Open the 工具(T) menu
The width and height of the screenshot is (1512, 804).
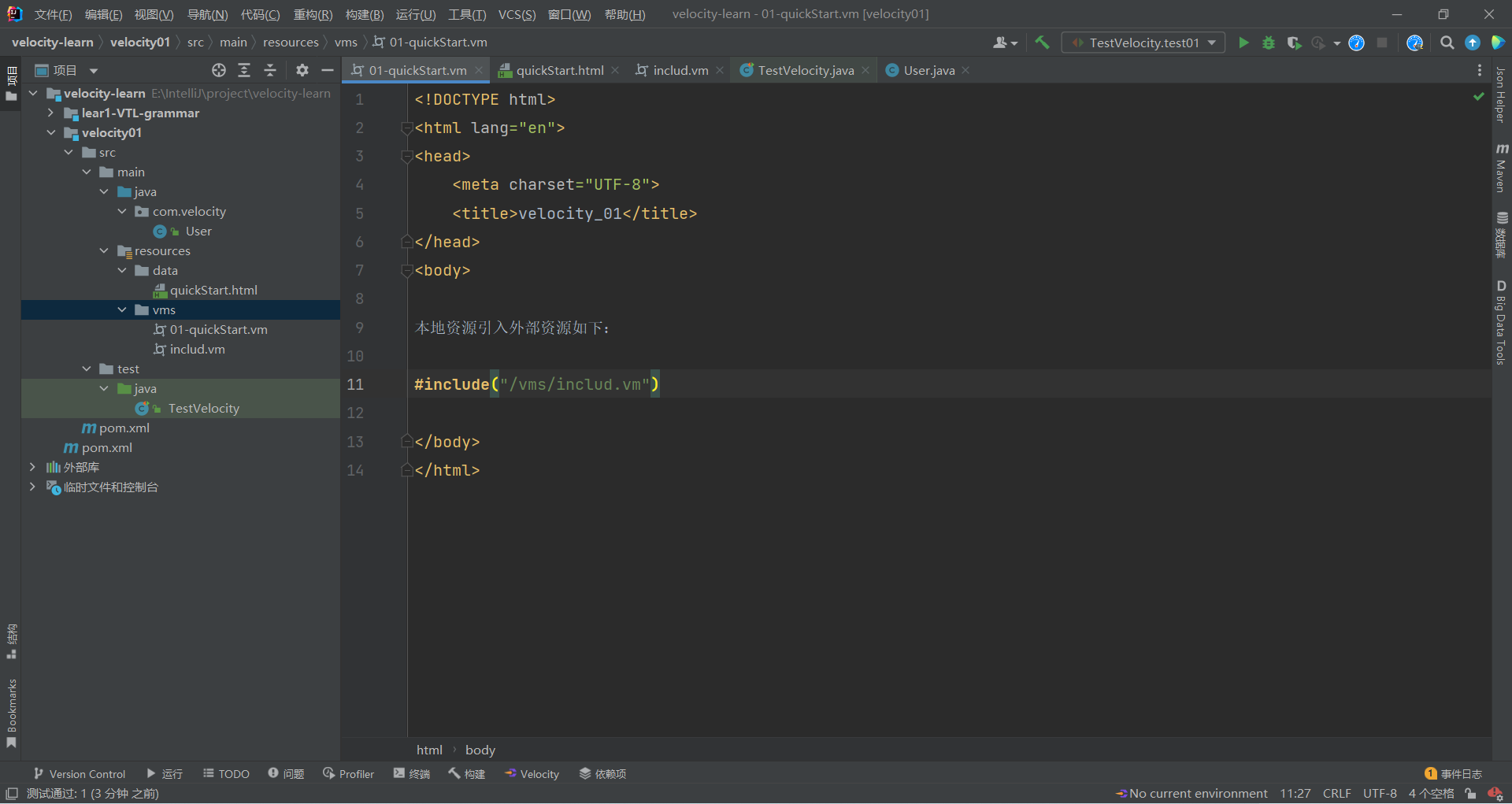(x=467, y=14)
